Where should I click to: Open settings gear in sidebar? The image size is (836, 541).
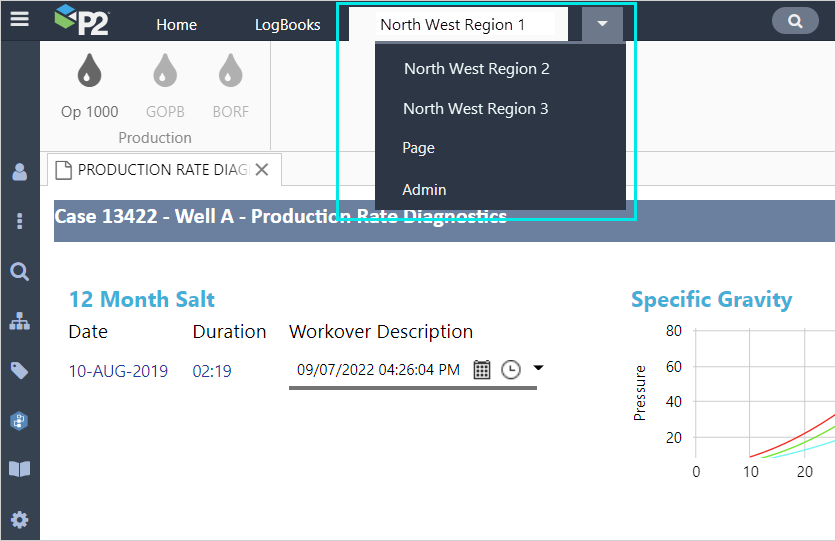point(20,520)
